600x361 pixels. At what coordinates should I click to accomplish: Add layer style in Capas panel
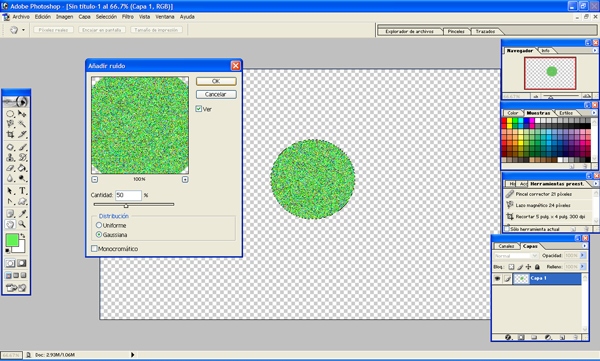(508, 337)
